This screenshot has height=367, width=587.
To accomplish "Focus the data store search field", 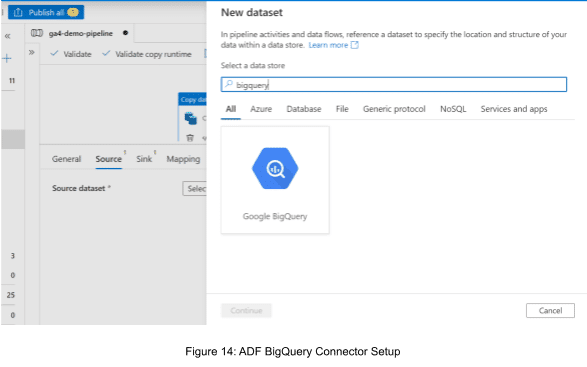I will 394,85.
